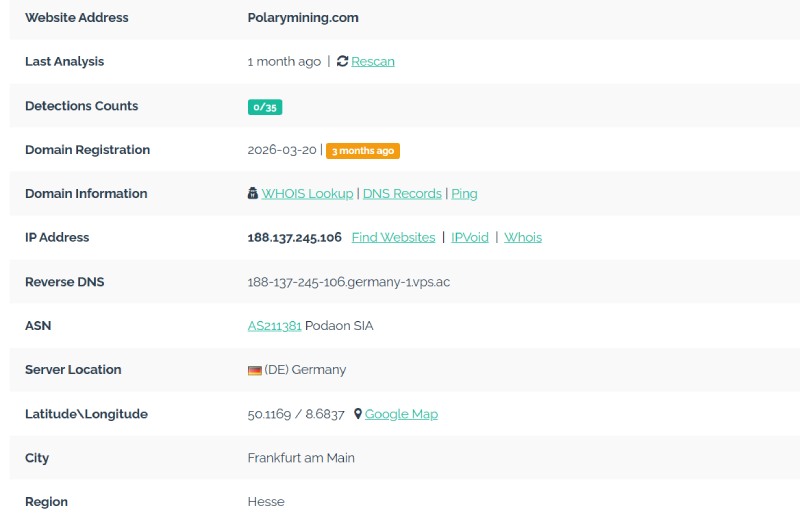This screenshot has height=517, width=800.
Task: Click the Whois link beside the IP address
Action: point(523,237)
